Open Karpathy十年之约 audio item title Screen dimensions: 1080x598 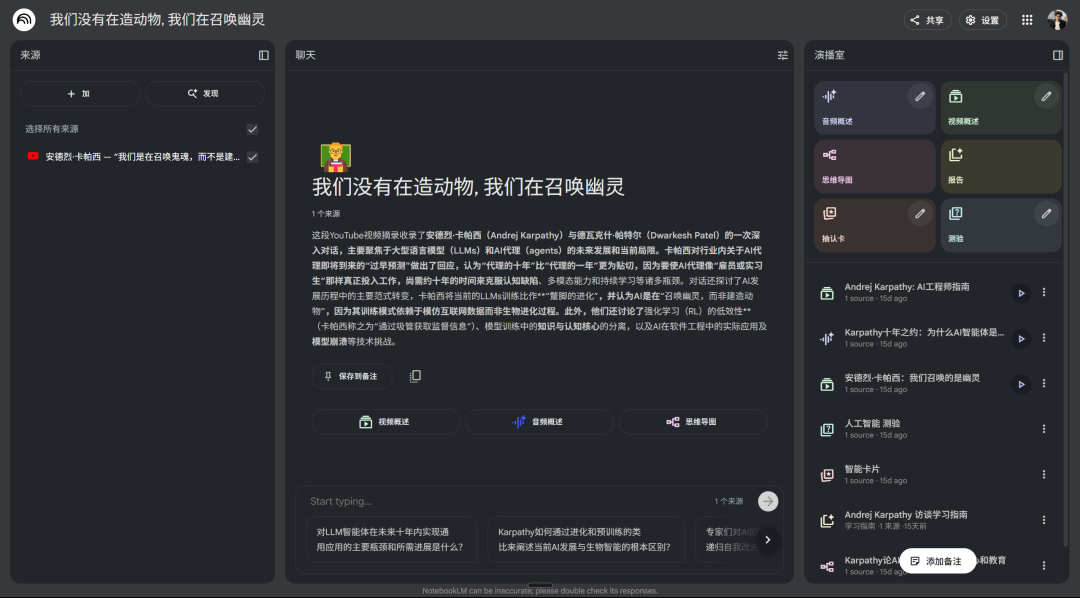[924, 332]
